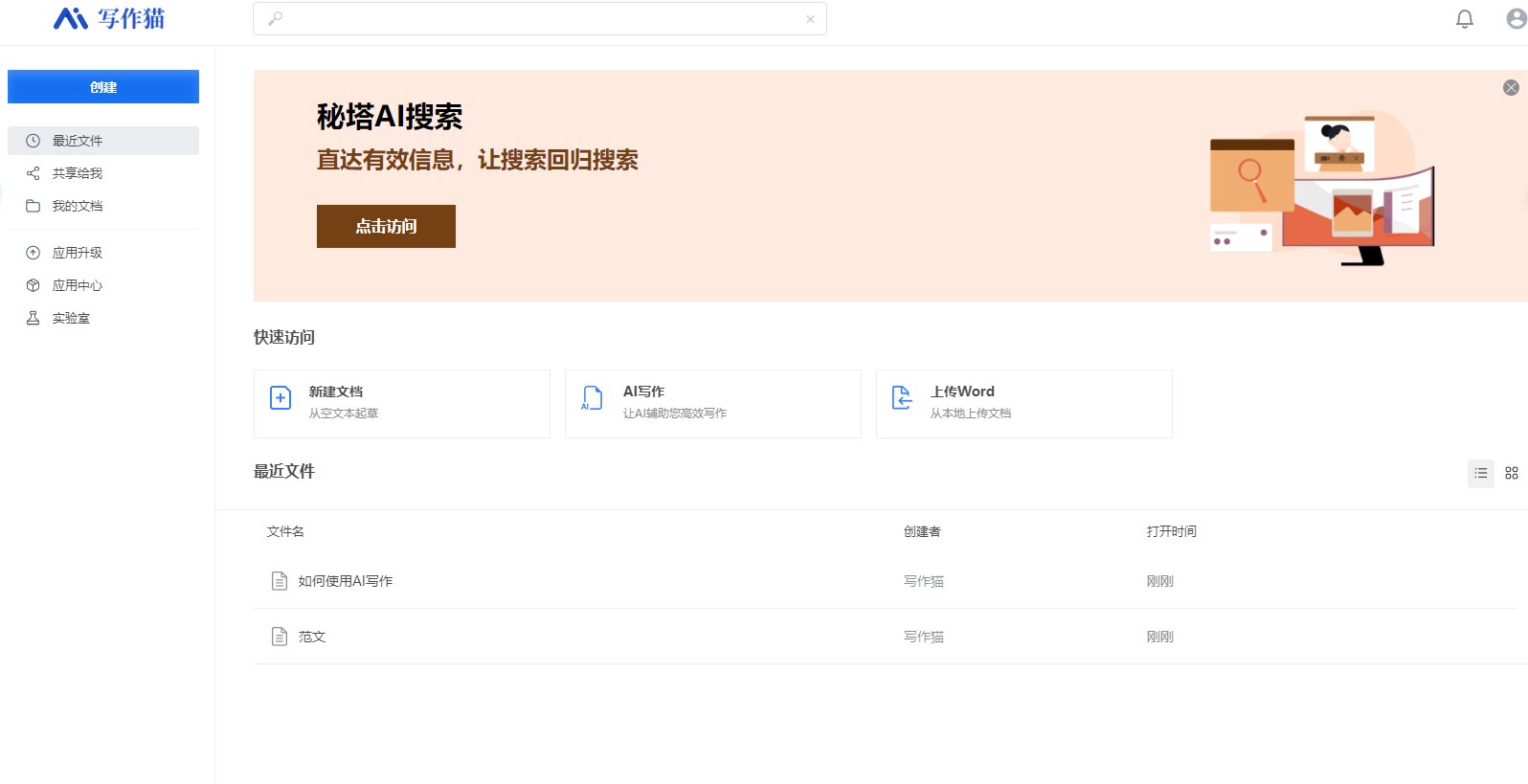Viewport: 1528px width, 784px height.
Task: Click the 实验室 flask icon
Action: tap(33, 318)
